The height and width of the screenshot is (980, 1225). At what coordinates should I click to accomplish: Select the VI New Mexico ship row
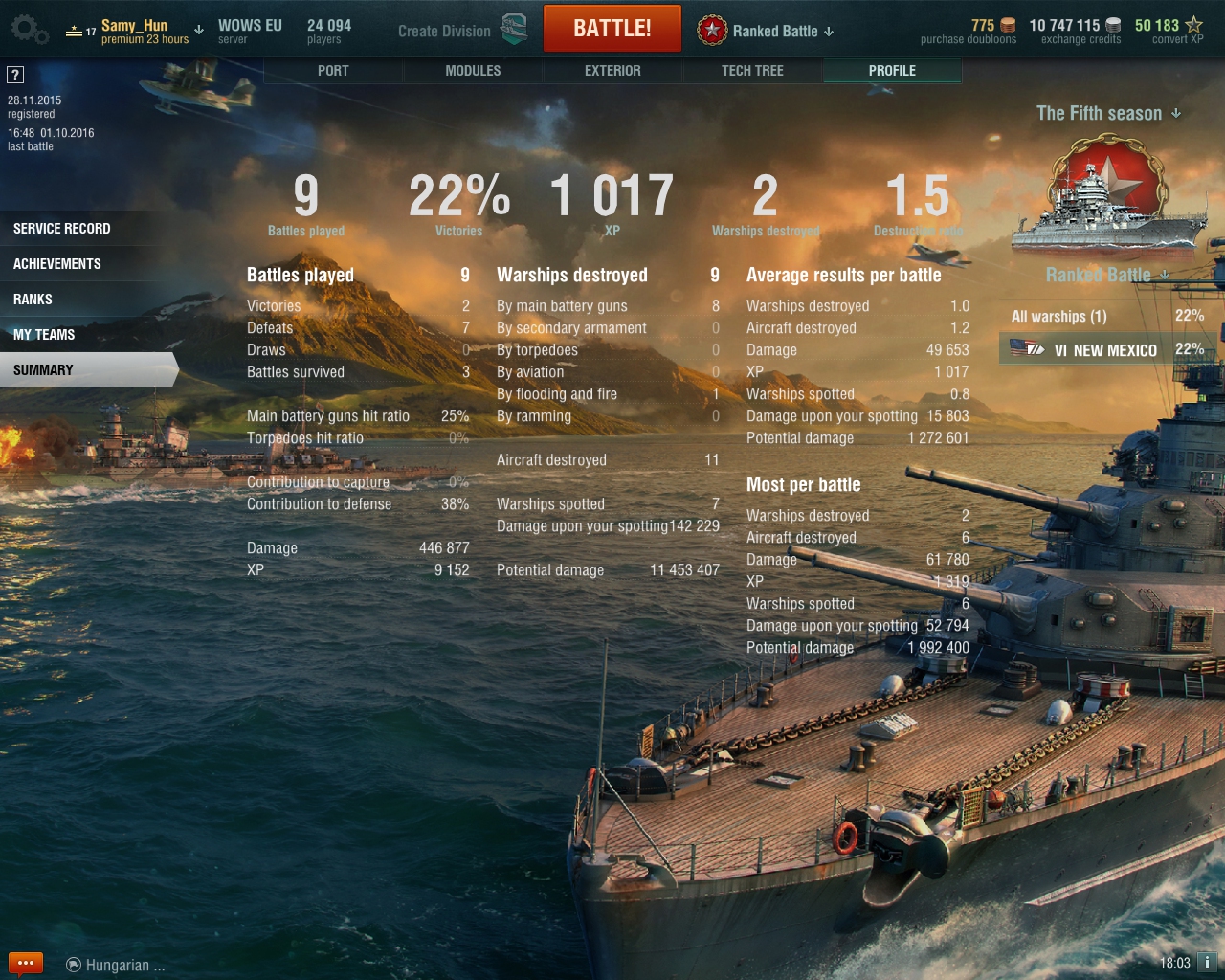coord(1108,349)
